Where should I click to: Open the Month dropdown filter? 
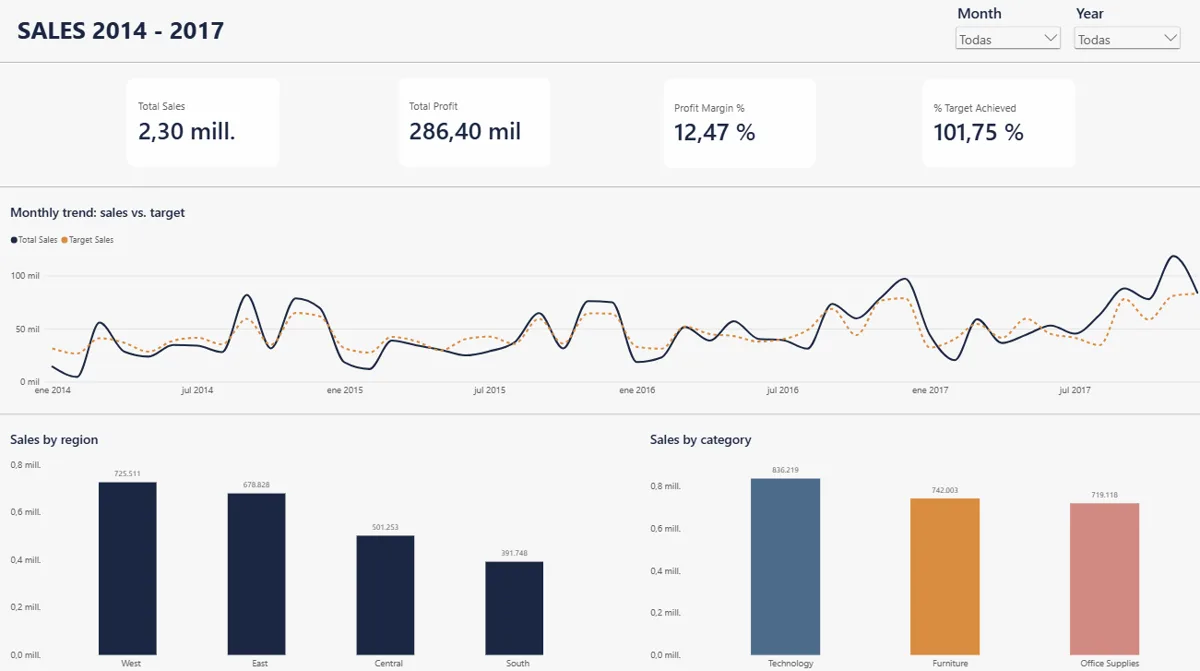tap(1008, 39)
